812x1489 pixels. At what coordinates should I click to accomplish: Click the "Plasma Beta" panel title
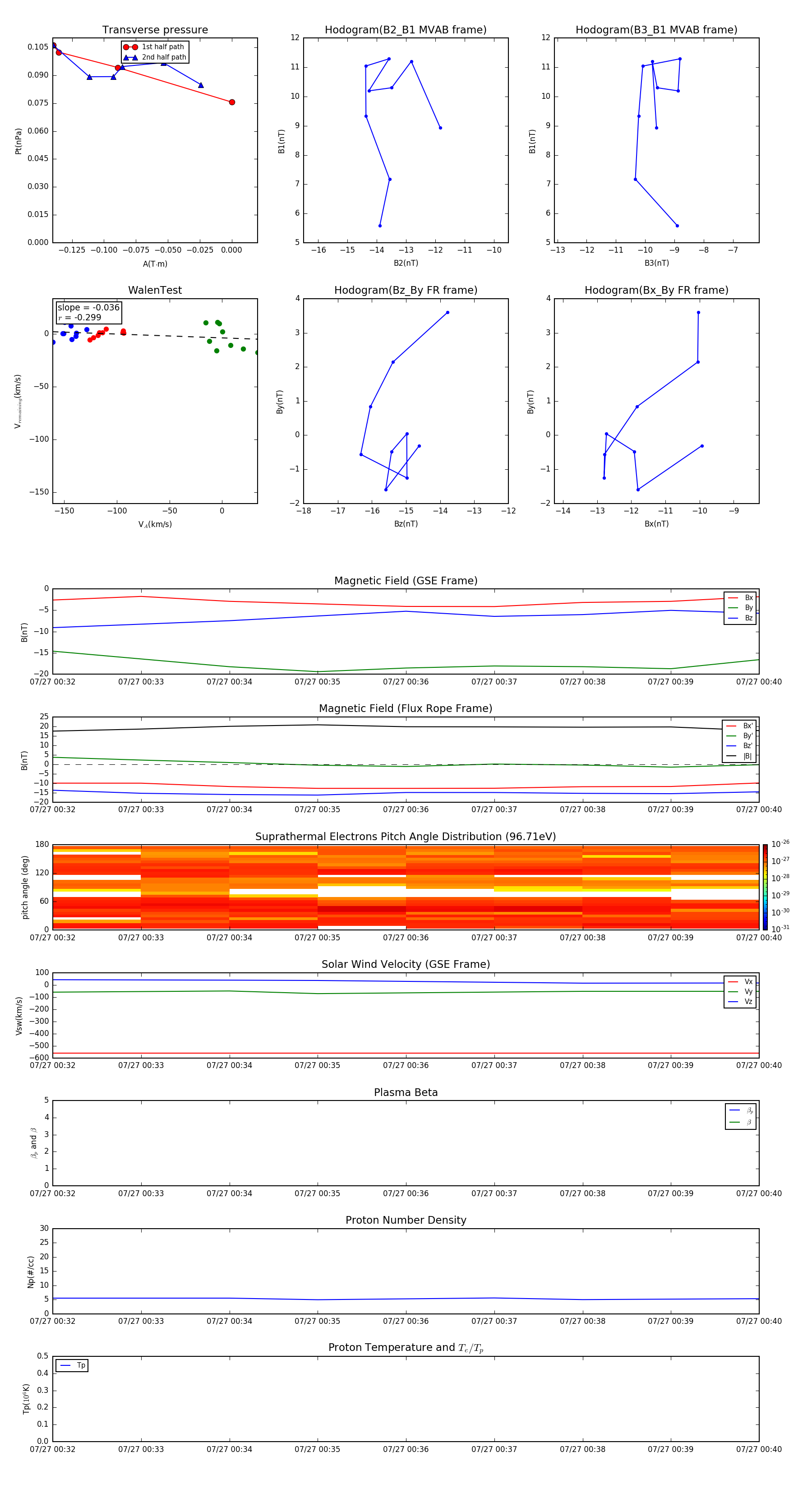click(x=406, y=1092)
